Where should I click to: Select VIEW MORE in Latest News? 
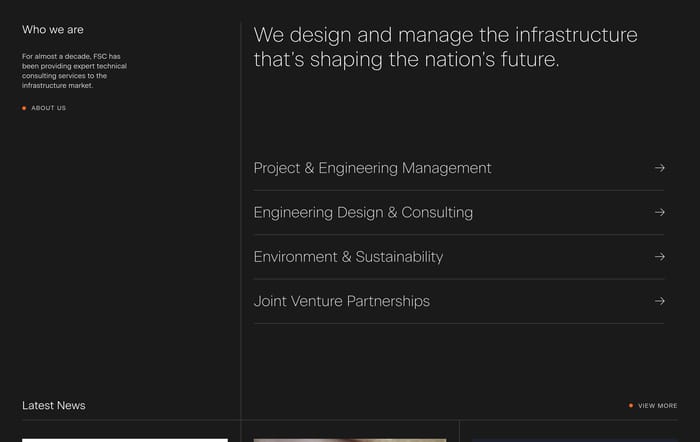coord(657,406)
